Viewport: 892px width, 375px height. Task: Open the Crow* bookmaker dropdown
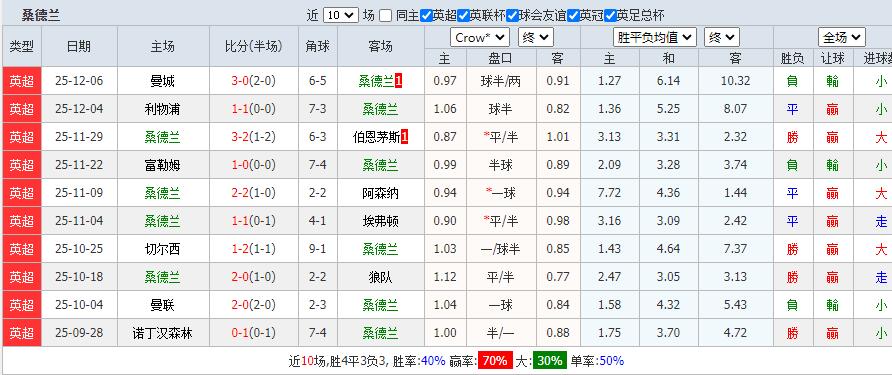480,38
